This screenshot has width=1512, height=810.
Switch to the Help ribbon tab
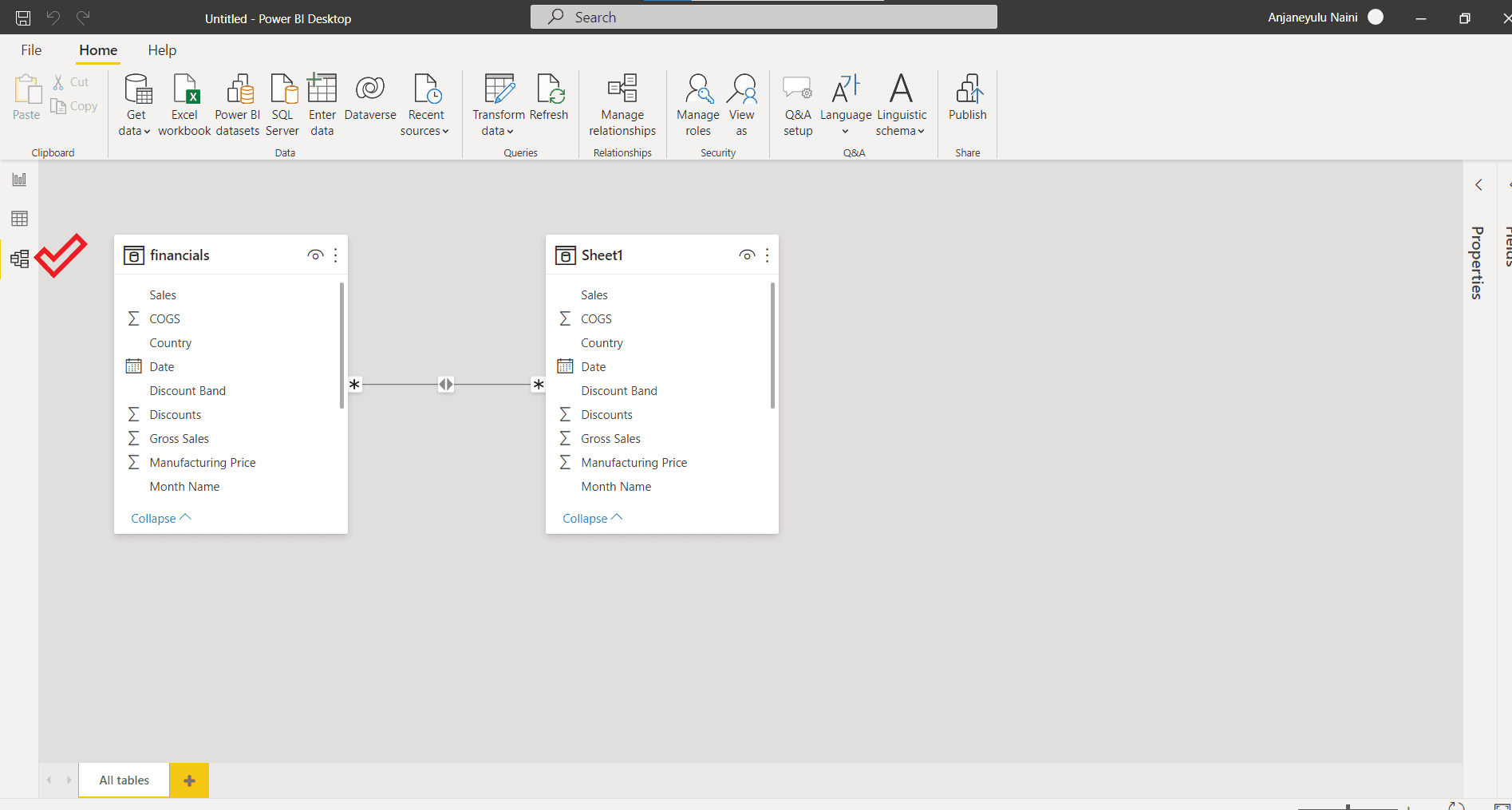(162, 50)
